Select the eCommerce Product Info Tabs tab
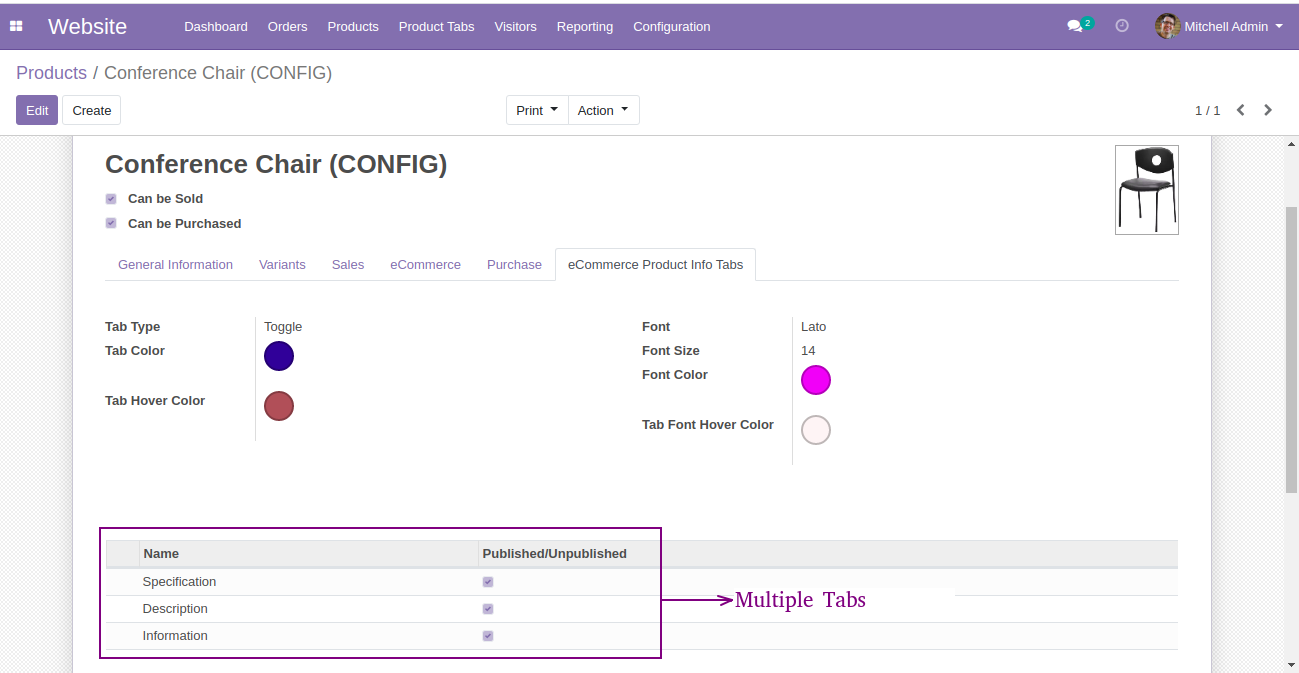The image size is (1299, 673). tap(656, 265)
